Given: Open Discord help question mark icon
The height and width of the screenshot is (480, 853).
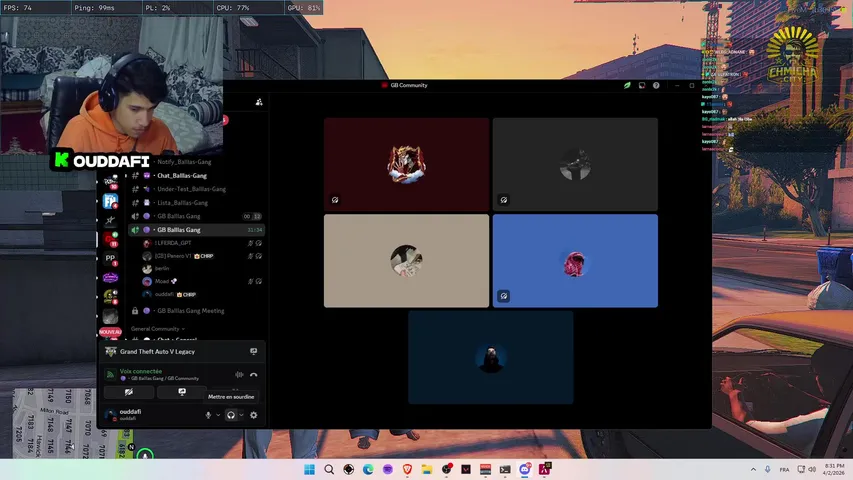Looking at the screenshot, I should click(x=656, y=85).
